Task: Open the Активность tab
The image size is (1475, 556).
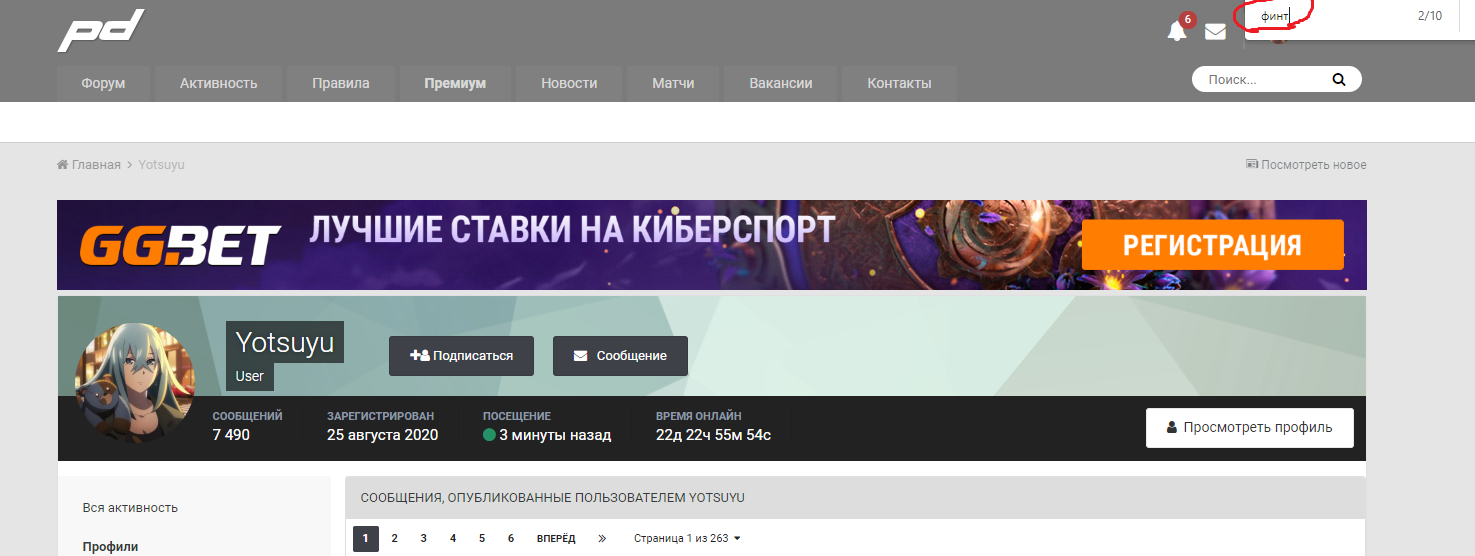Action: [x=219, y=83]
